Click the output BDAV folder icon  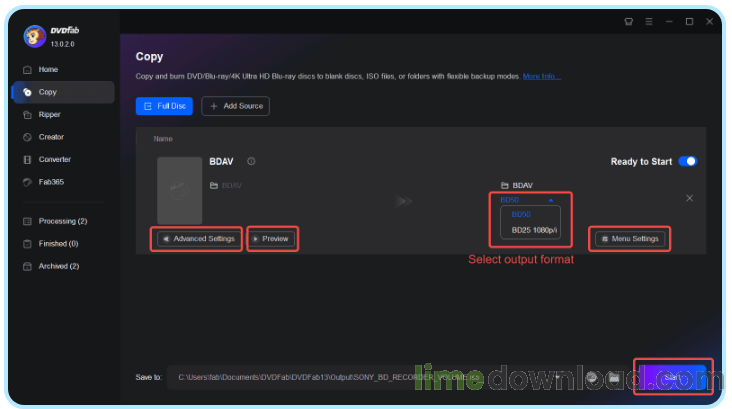click(505, 185)
